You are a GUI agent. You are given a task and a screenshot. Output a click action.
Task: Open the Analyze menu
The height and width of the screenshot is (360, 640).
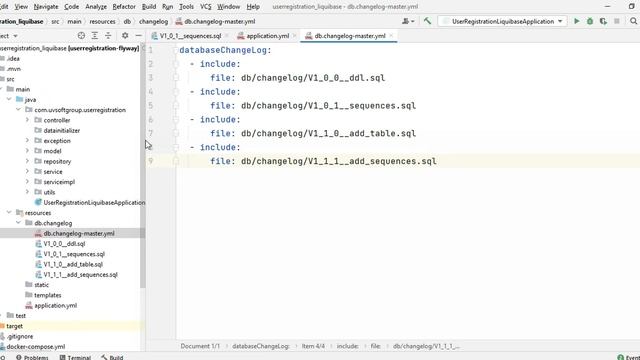[96, 7]
